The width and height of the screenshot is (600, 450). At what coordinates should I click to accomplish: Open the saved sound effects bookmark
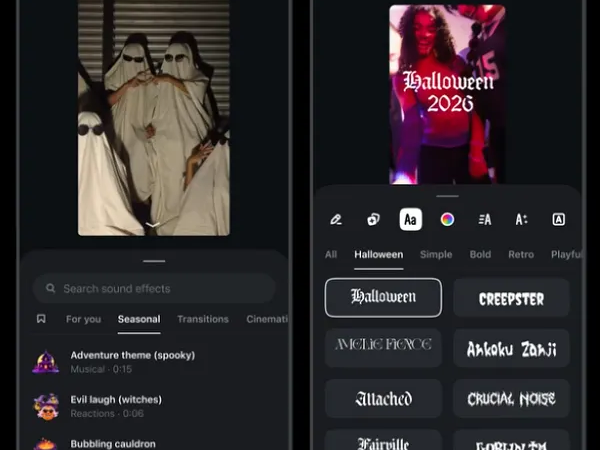[41, 319]
